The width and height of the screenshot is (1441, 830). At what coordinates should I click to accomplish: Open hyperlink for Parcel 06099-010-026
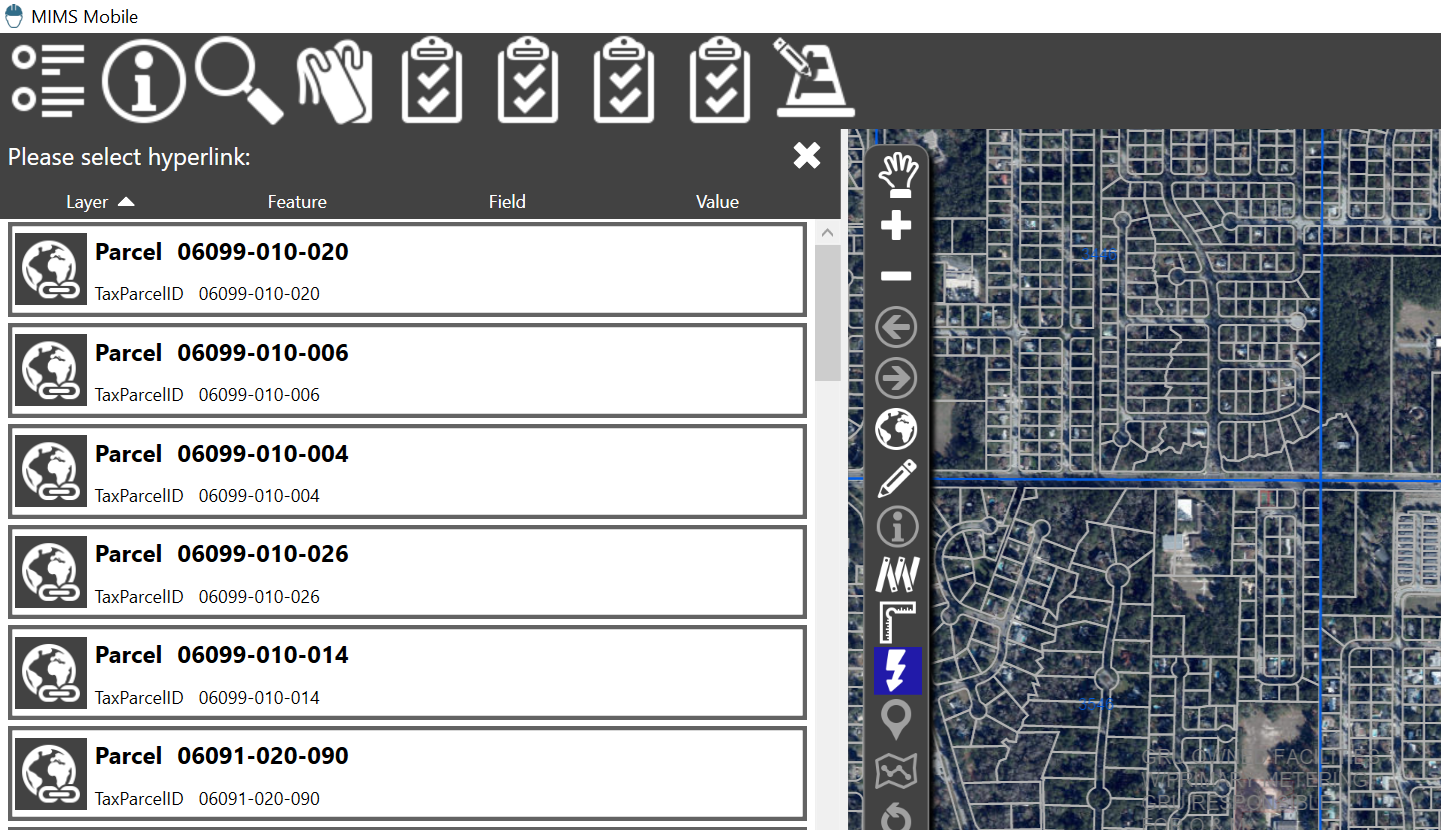click(x=407, y=572)
